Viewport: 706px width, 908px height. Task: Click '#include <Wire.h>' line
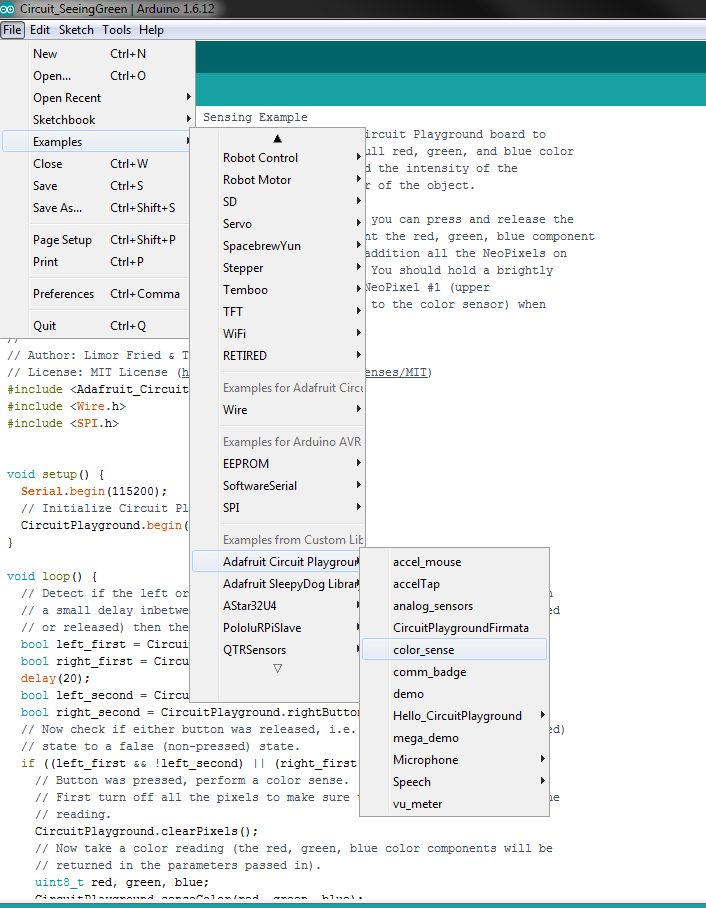point(67,407)
